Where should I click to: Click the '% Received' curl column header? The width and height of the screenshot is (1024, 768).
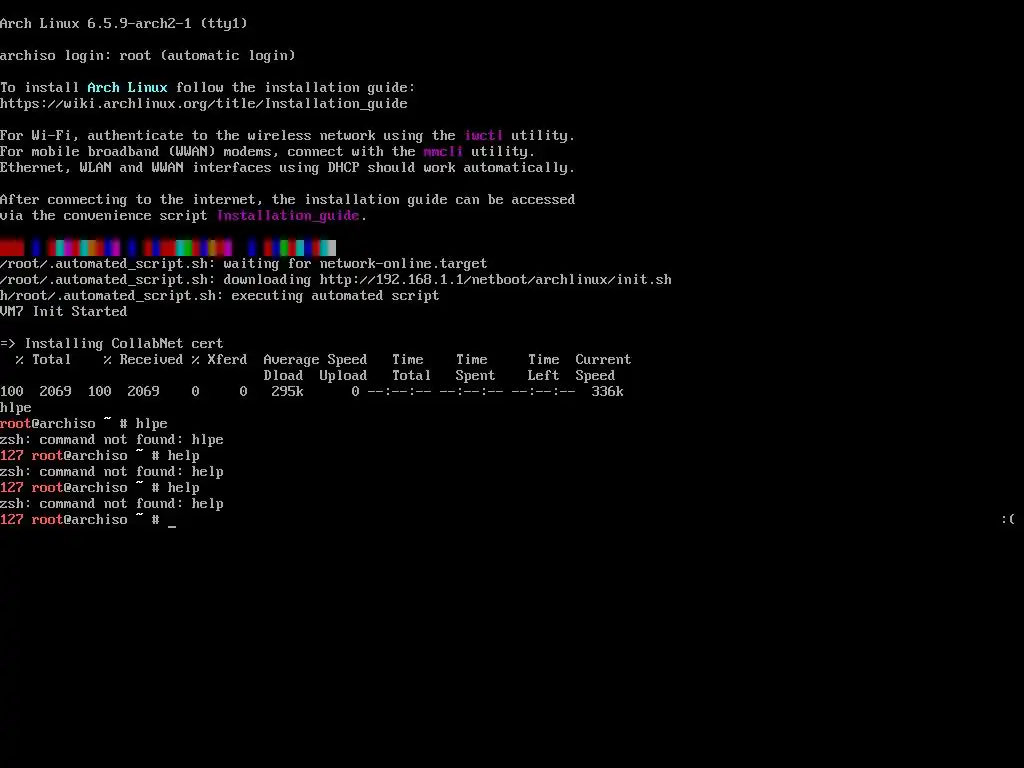[143, 359]
